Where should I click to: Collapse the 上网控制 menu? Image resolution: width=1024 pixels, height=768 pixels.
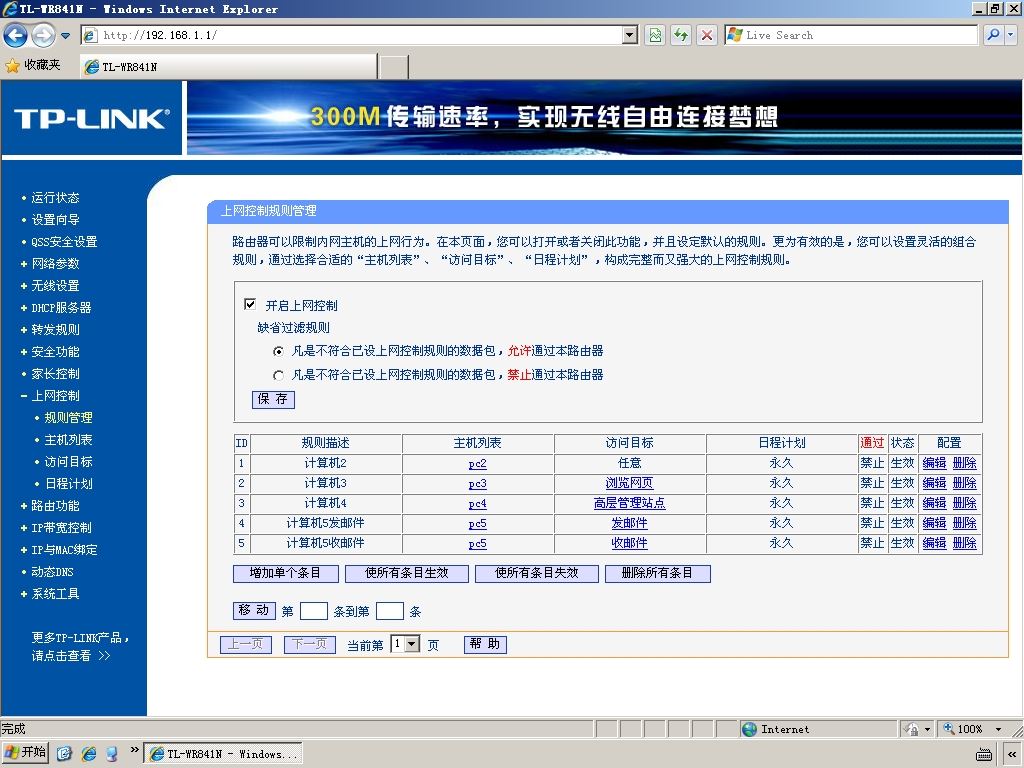click(x=55, y=396)
